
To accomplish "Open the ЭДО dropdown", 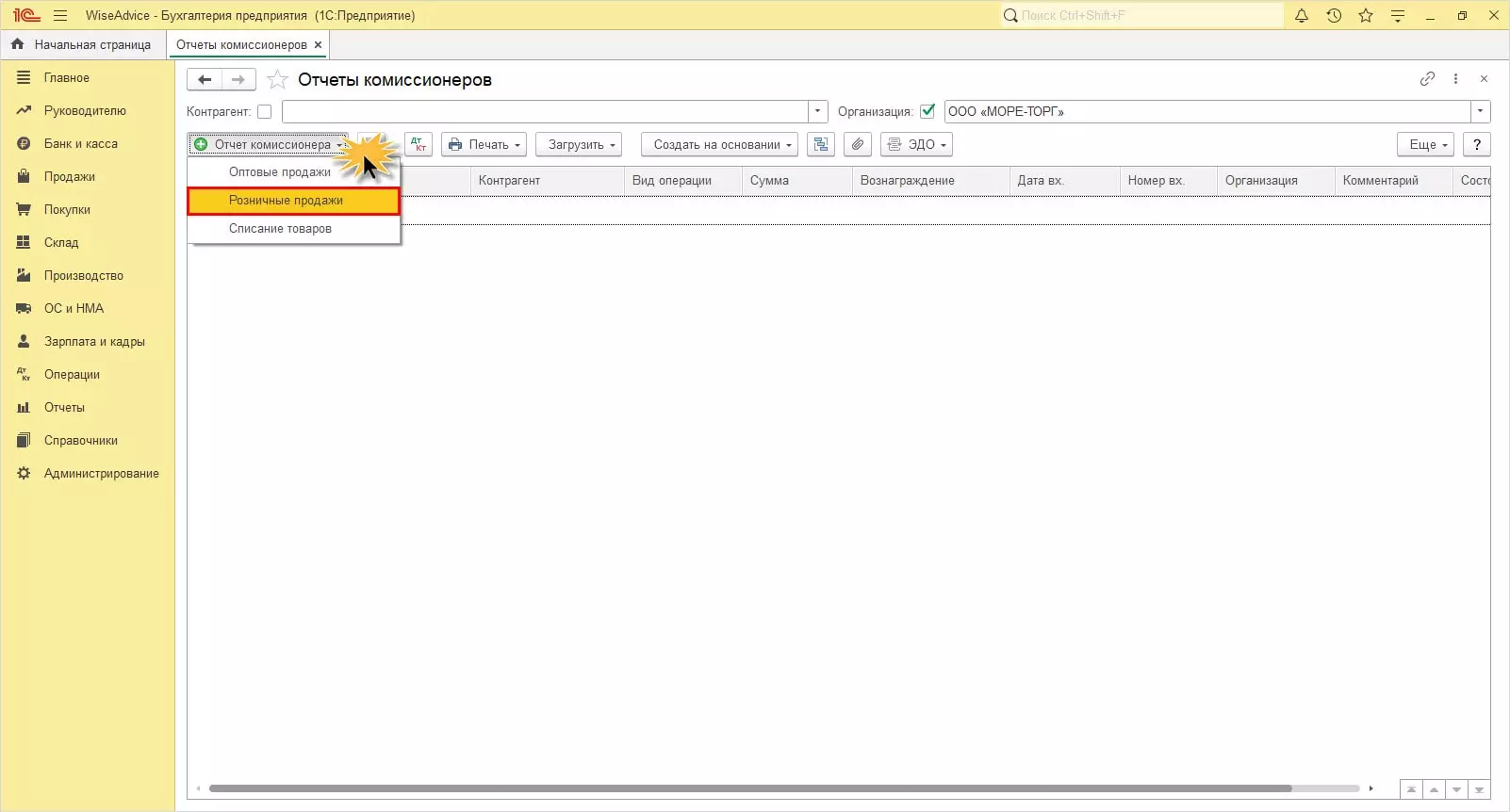I will 916,144.
